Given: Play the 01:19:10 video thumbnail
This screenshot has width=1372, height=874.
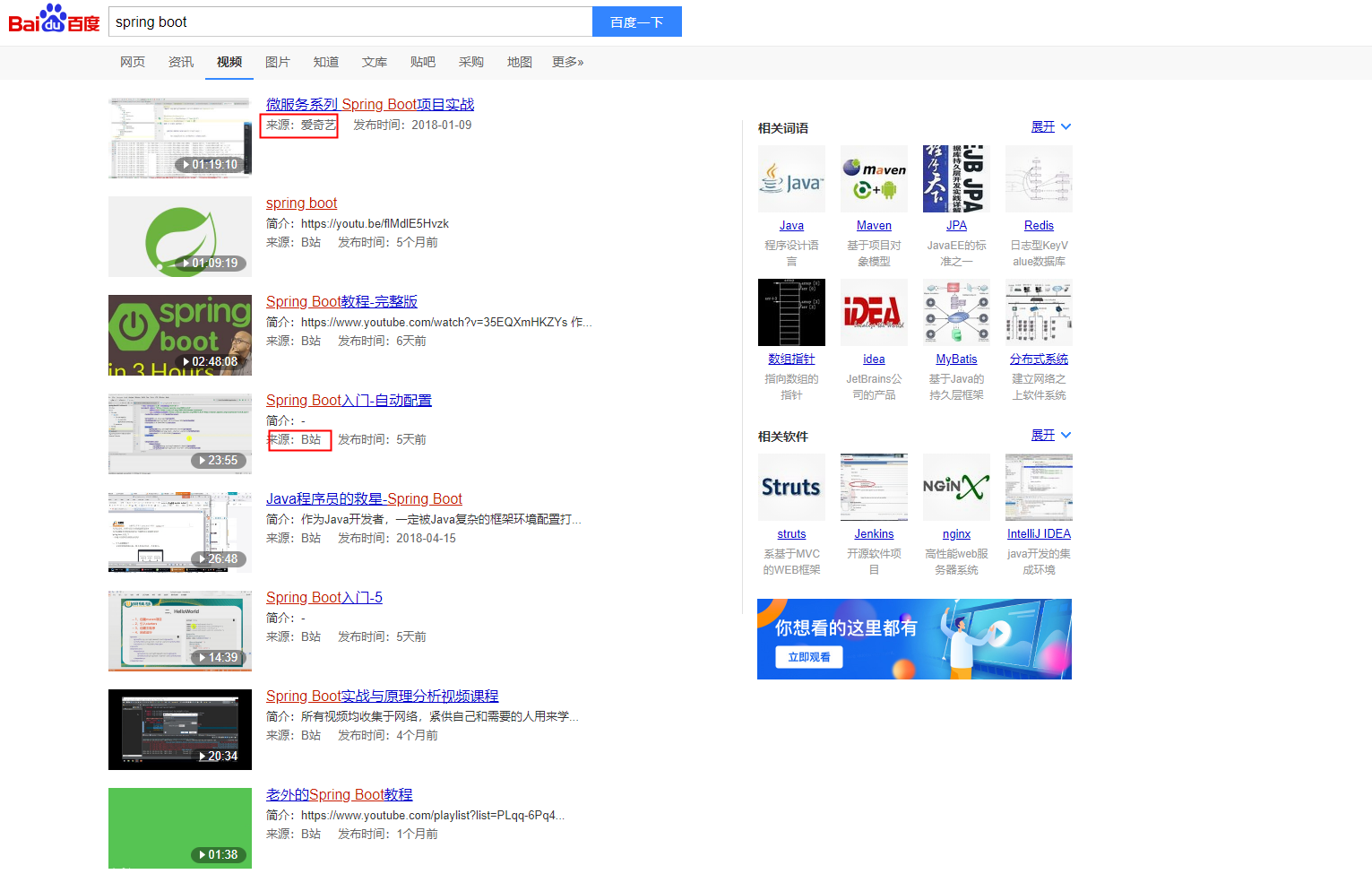Looking at the screenshot, I should 180,138.
